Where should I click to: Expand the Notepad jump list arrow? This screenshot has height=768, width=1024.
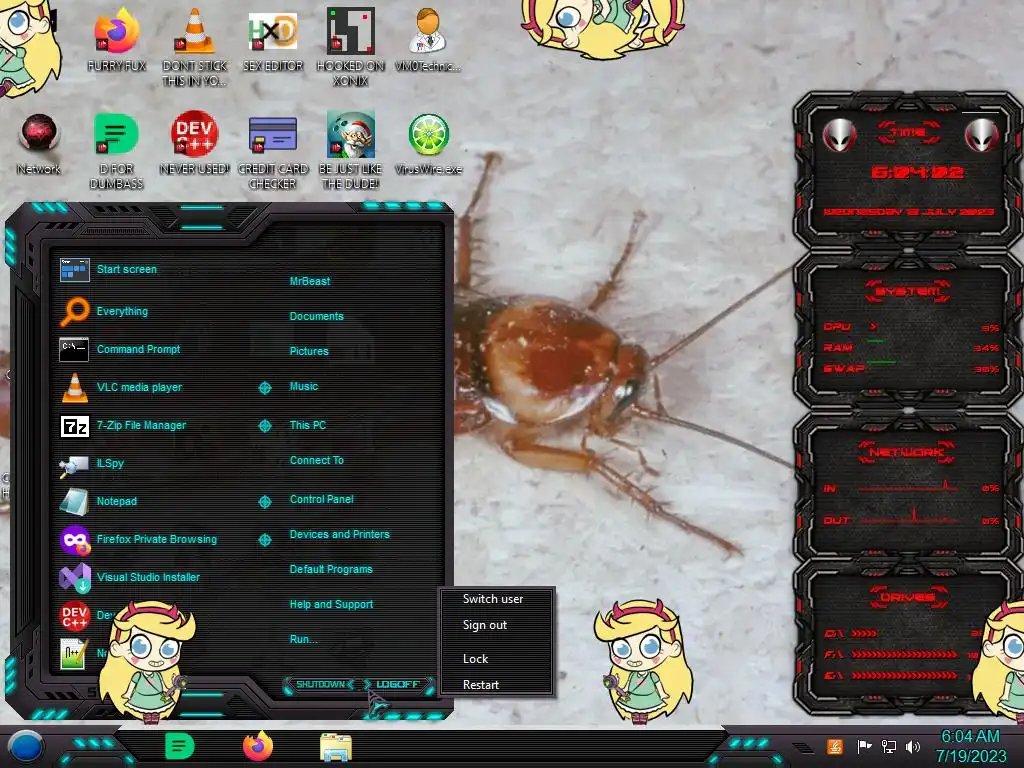point(265,502)
